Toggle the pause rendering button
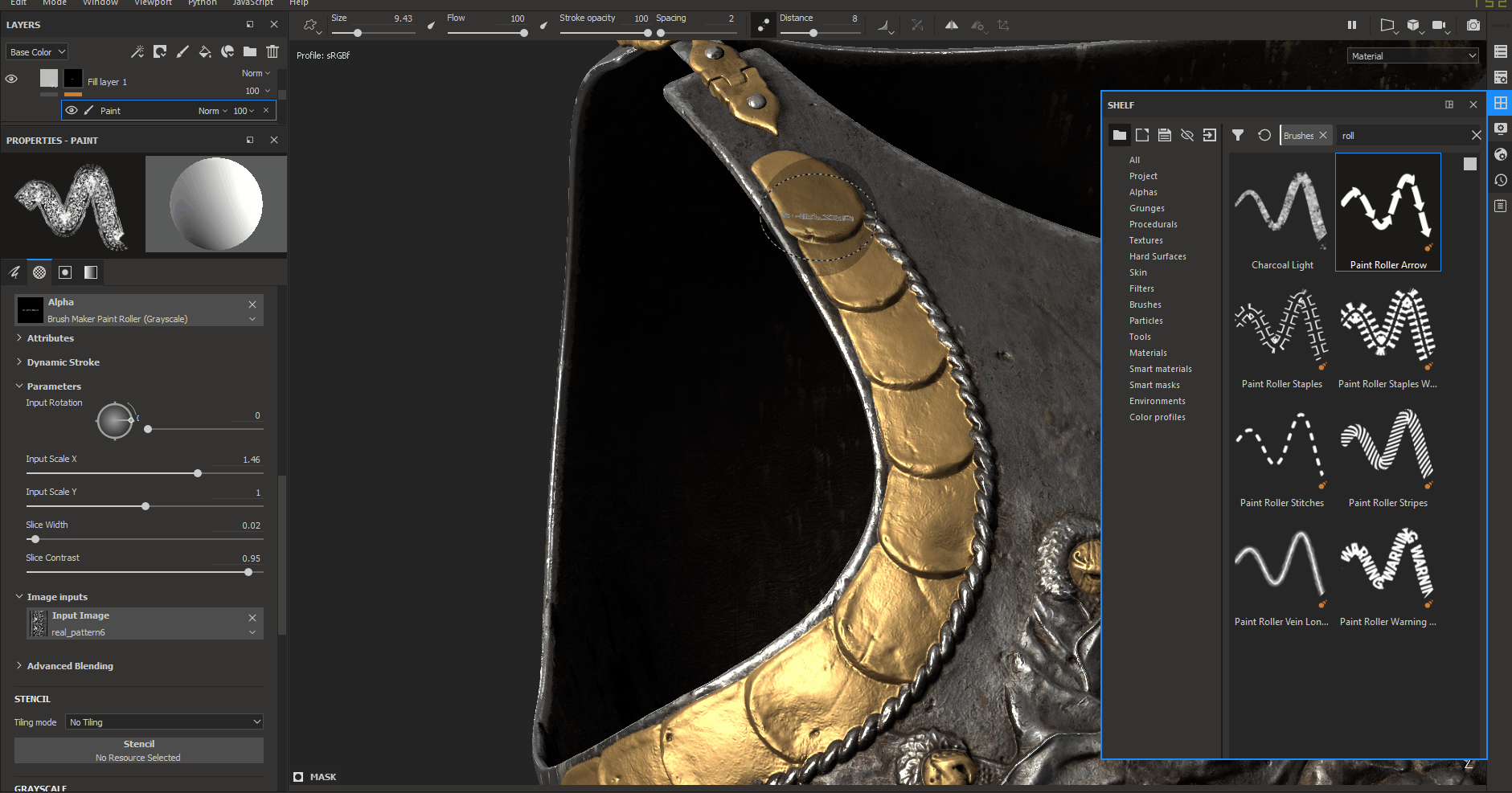The height and width of the screenshot is (793, 1512). coord(1352,26)
